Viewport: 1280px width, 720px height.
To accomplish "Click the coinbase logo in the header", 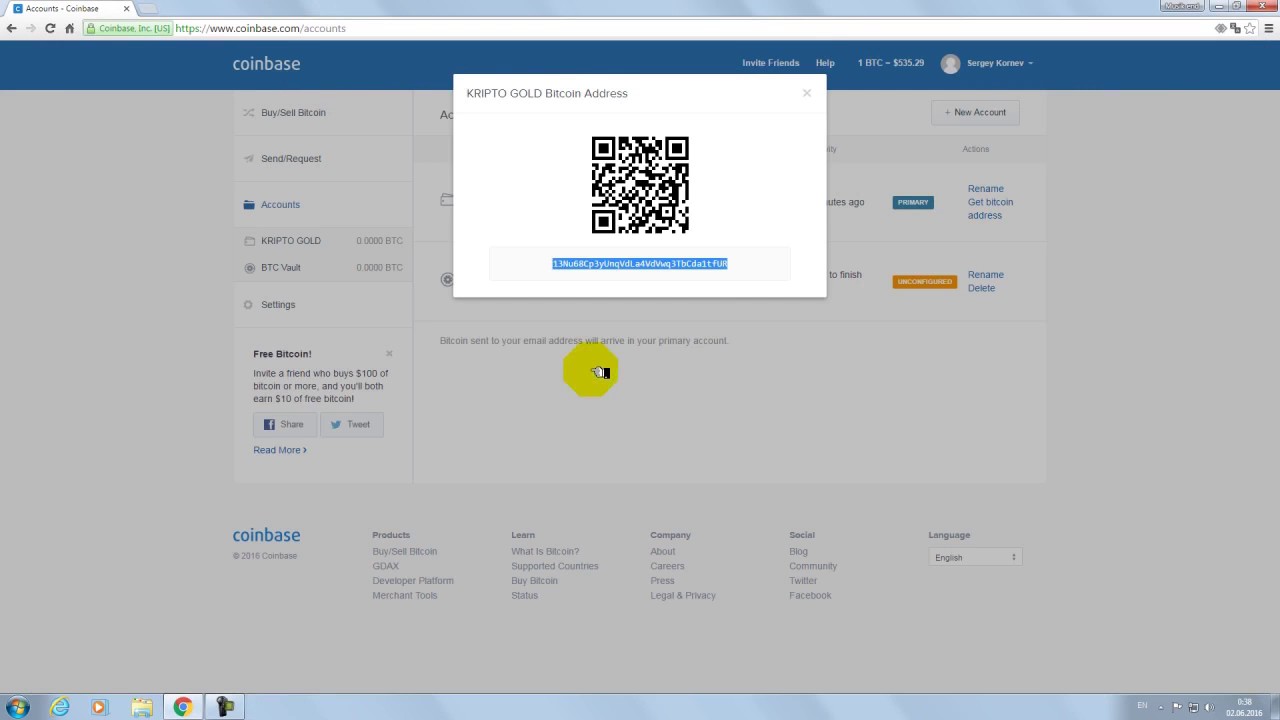I will (266, 64).
